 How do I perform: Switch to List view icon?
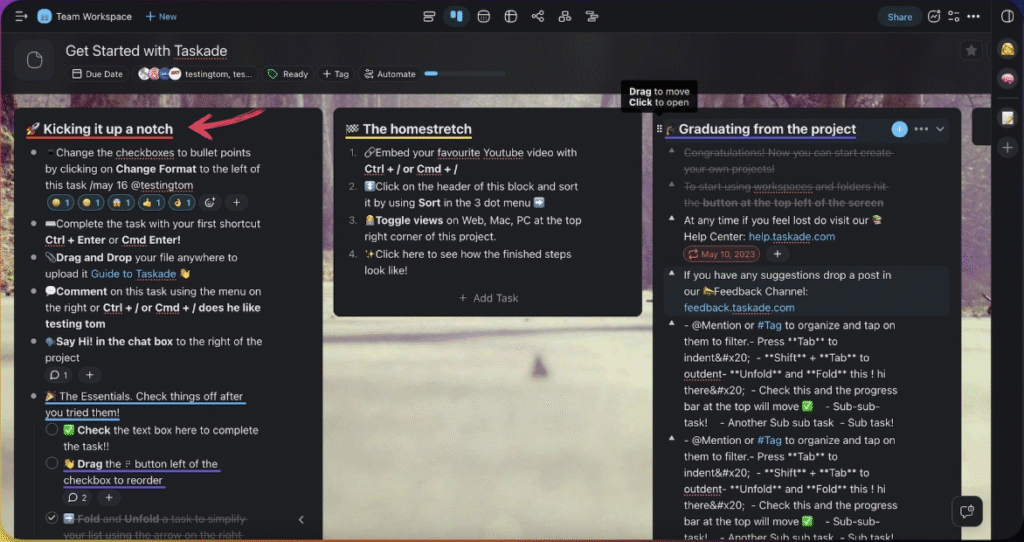point(429,16)
